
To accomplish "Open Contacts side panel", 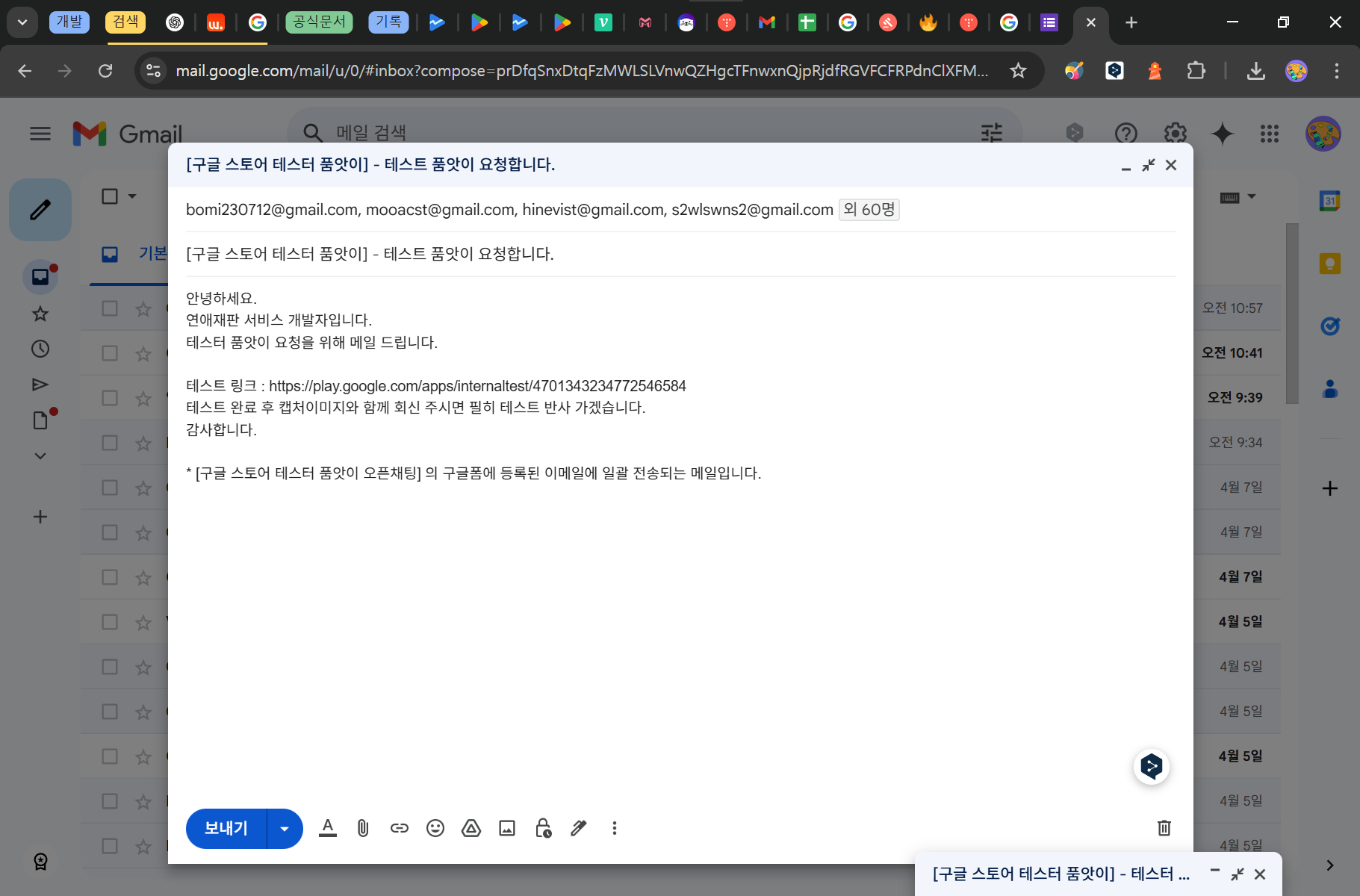I will tap(1330, 389).
